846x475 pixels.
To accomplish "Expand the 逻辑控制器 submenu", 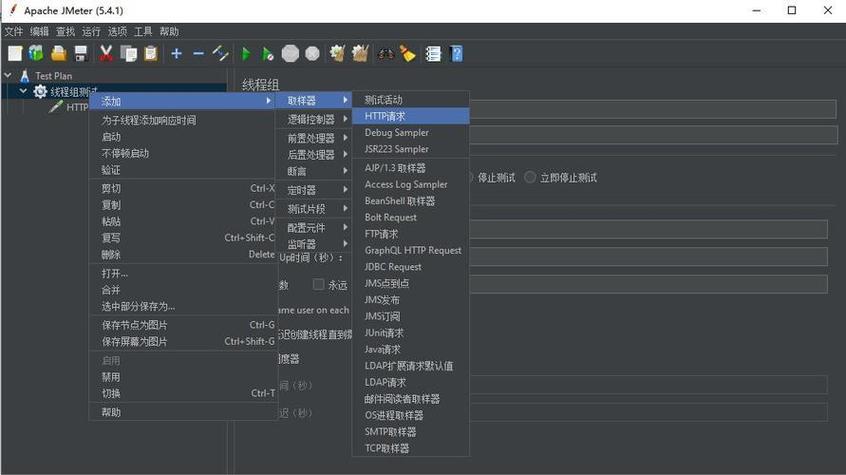I will coord(313,119).
